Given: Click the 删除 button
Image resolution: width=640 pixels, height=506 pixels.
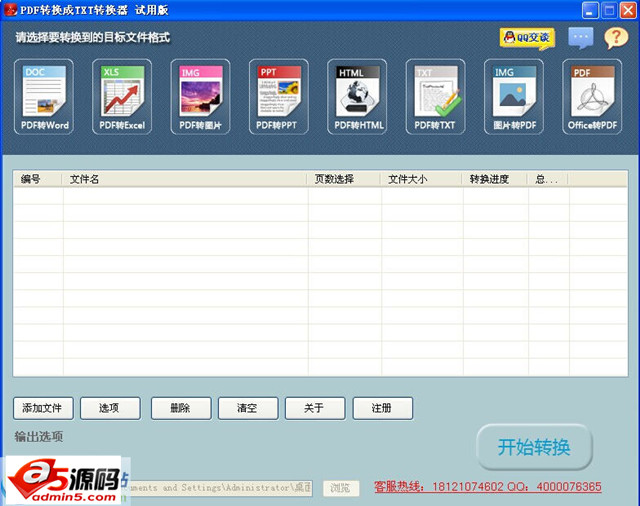Looking at the screenshot, I should point(181,408).
